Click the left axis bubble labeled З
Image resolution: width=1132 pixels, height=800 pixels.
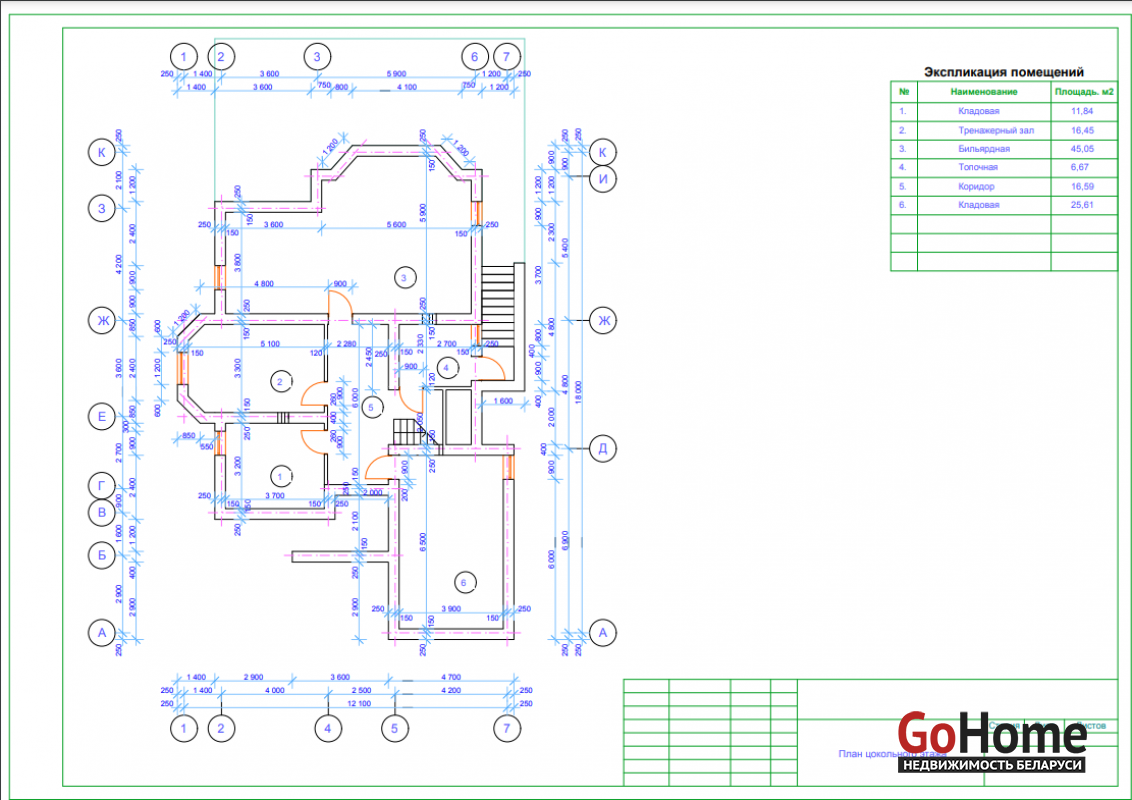point(101,208)
